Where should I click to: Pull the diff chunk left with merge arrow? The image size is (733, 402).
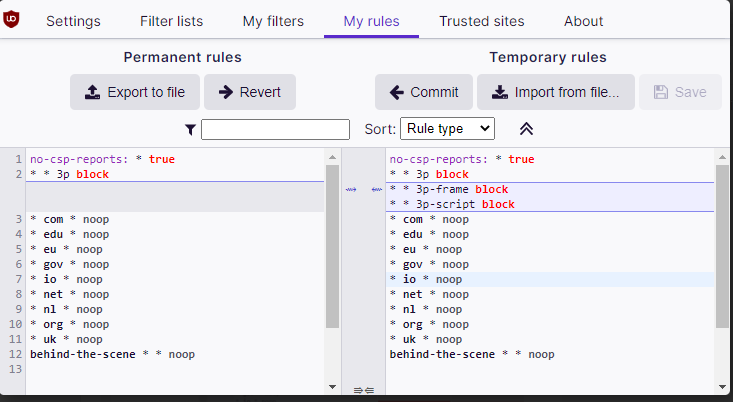376,189
